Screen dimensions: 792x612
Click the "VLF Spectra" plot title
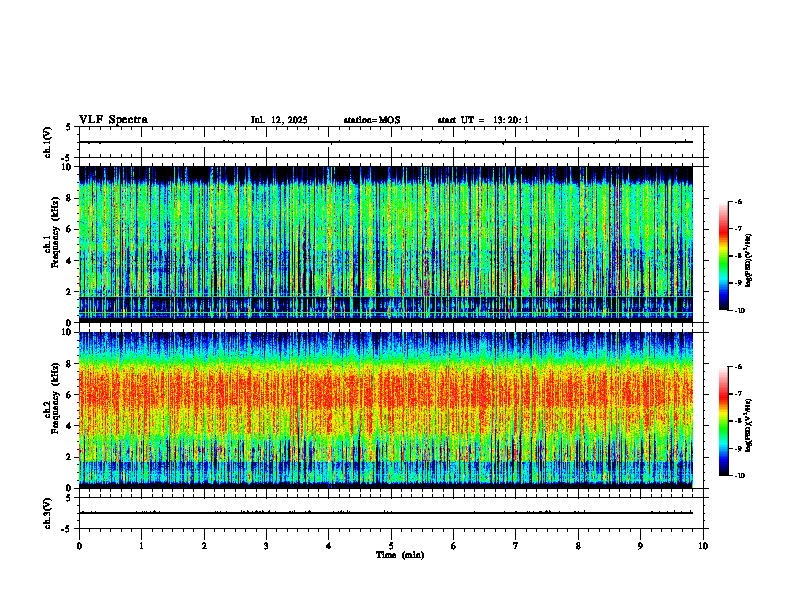coord(113,120)
